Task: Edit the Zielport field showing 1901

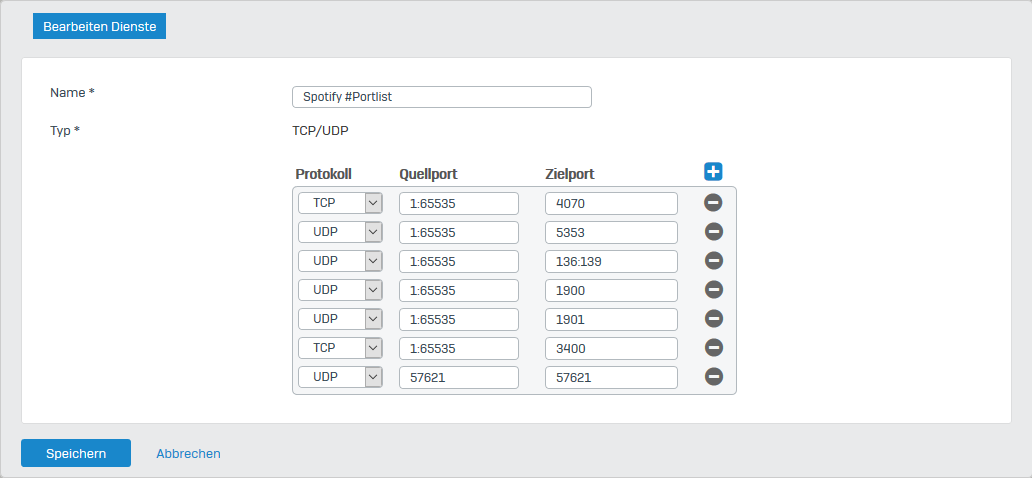Action: click(611, 319)
